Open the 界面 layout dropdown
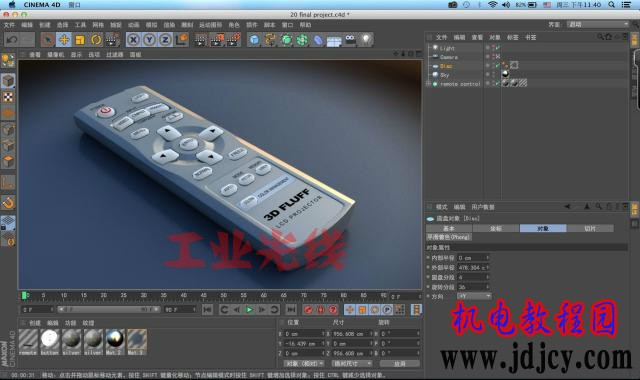 [598, 24]
